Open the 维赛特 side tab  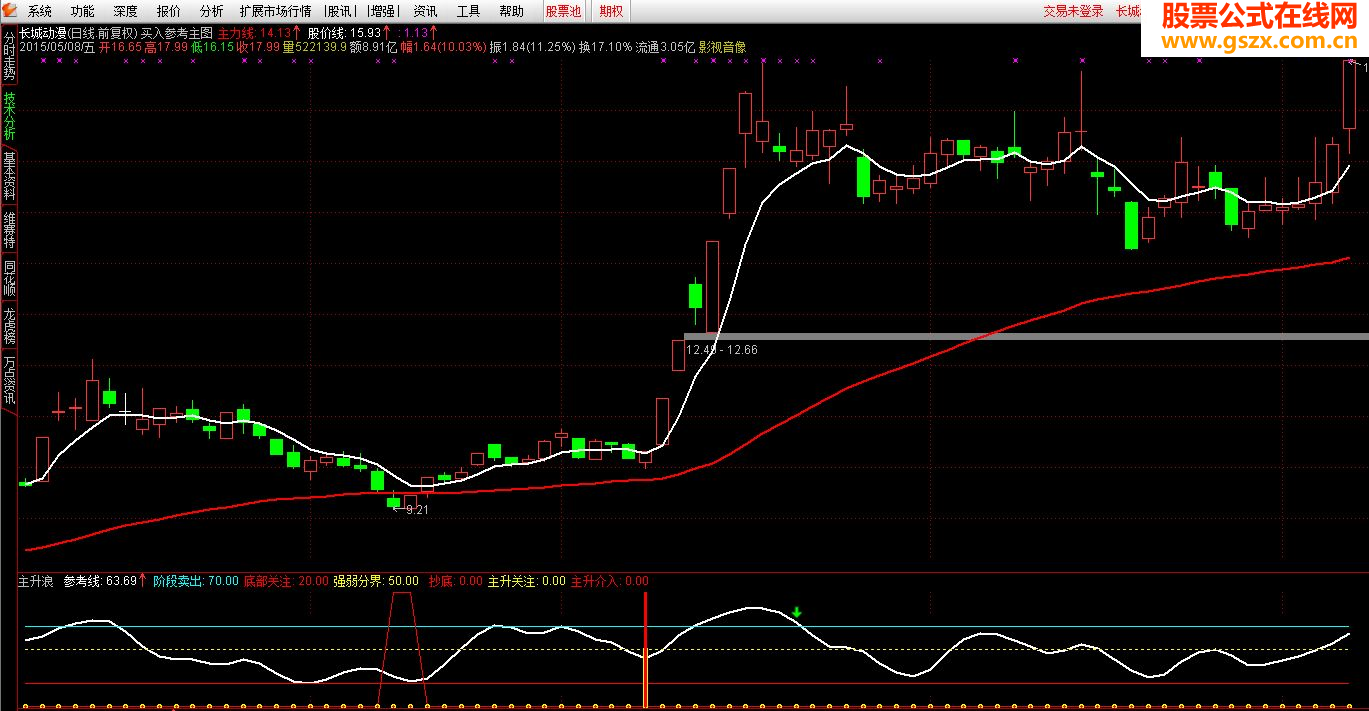point(9,230)
